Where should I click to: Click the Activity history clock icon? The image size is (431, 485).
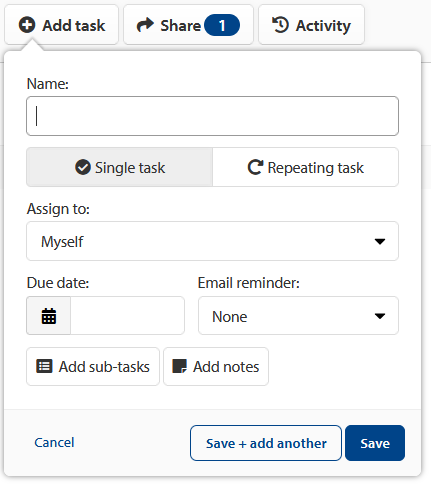click(280, 25)
